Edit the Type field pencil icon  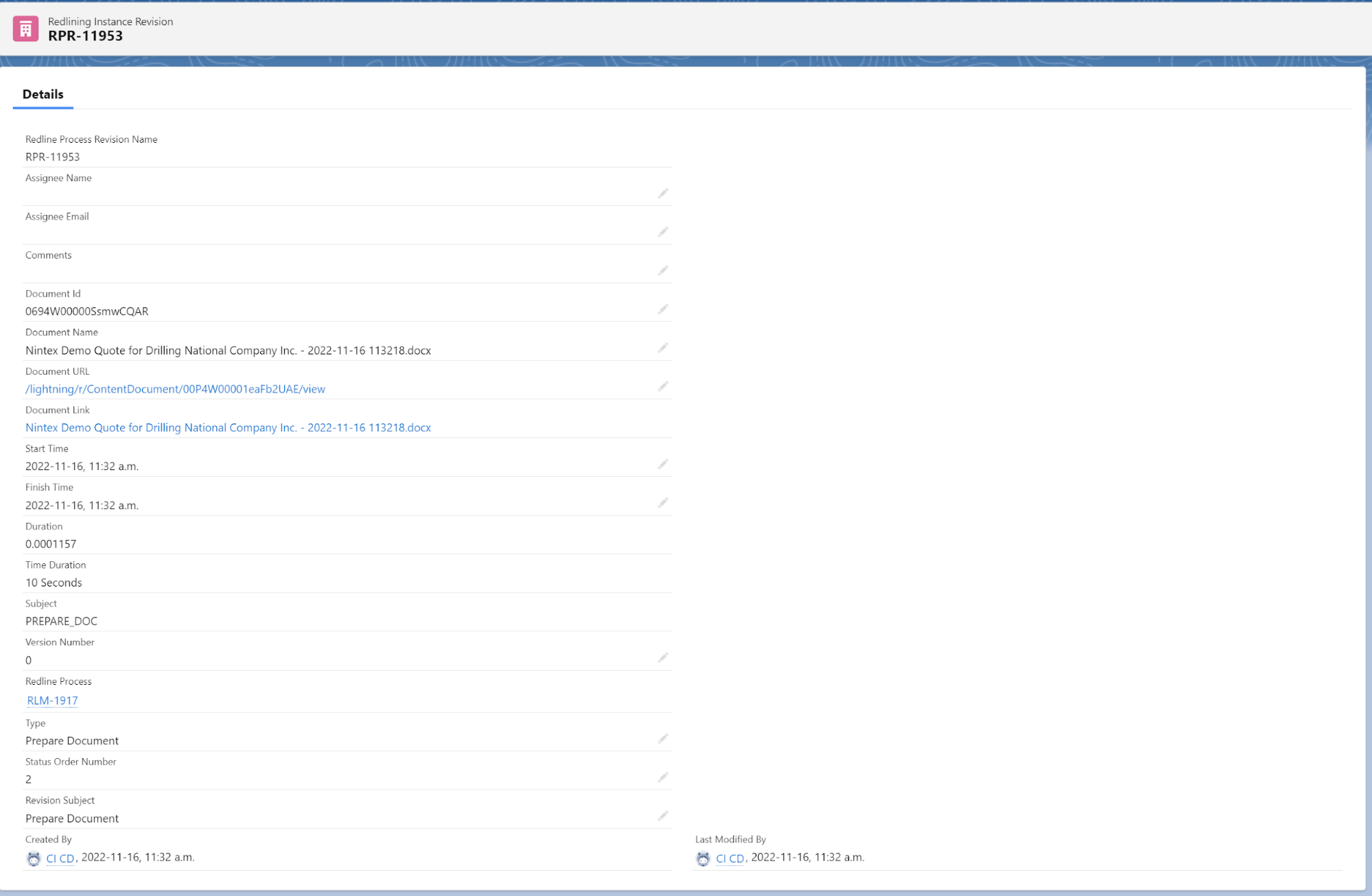662,739
